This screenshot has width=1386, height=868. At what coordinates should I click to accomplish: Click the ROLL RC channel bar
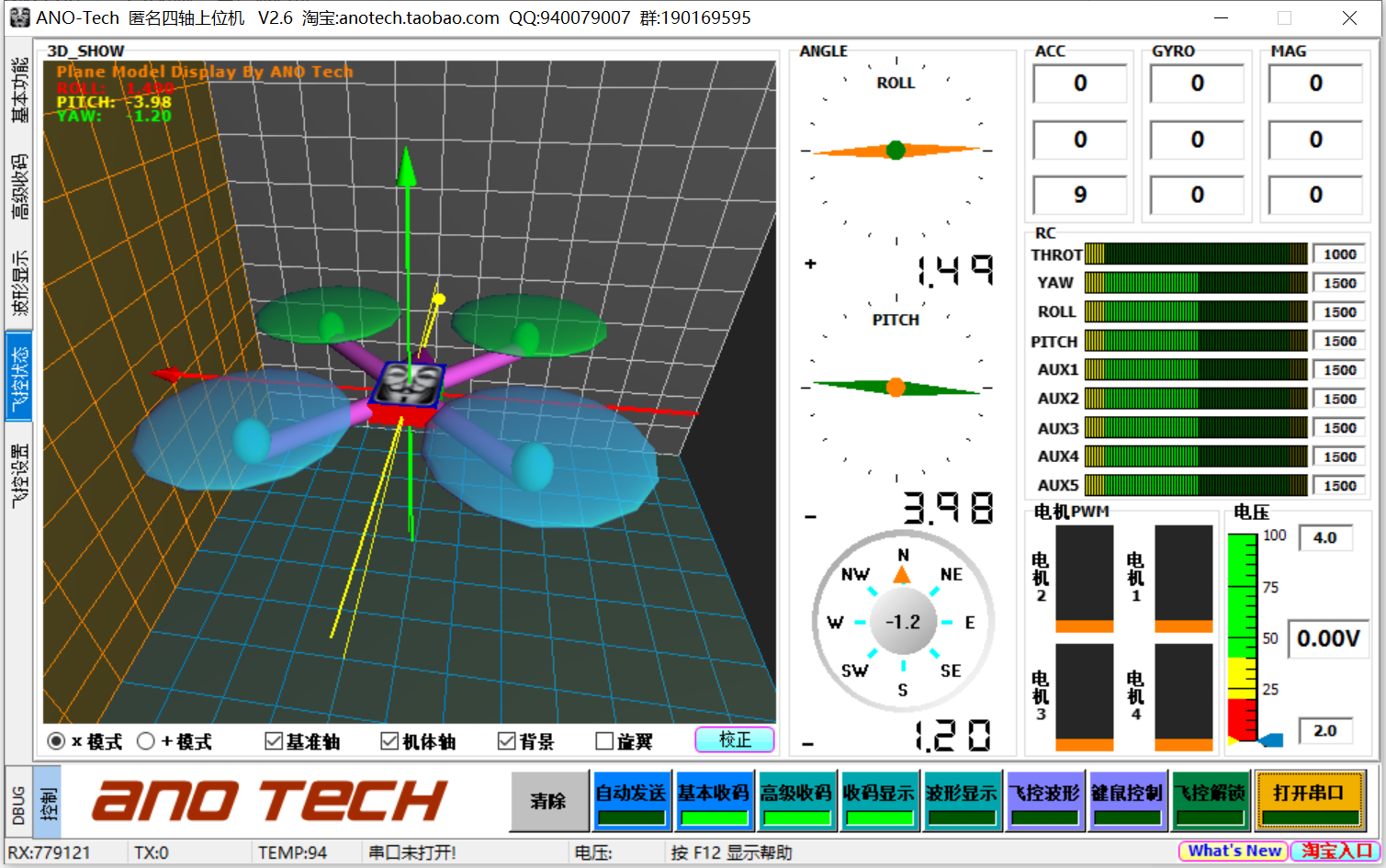1196,311
